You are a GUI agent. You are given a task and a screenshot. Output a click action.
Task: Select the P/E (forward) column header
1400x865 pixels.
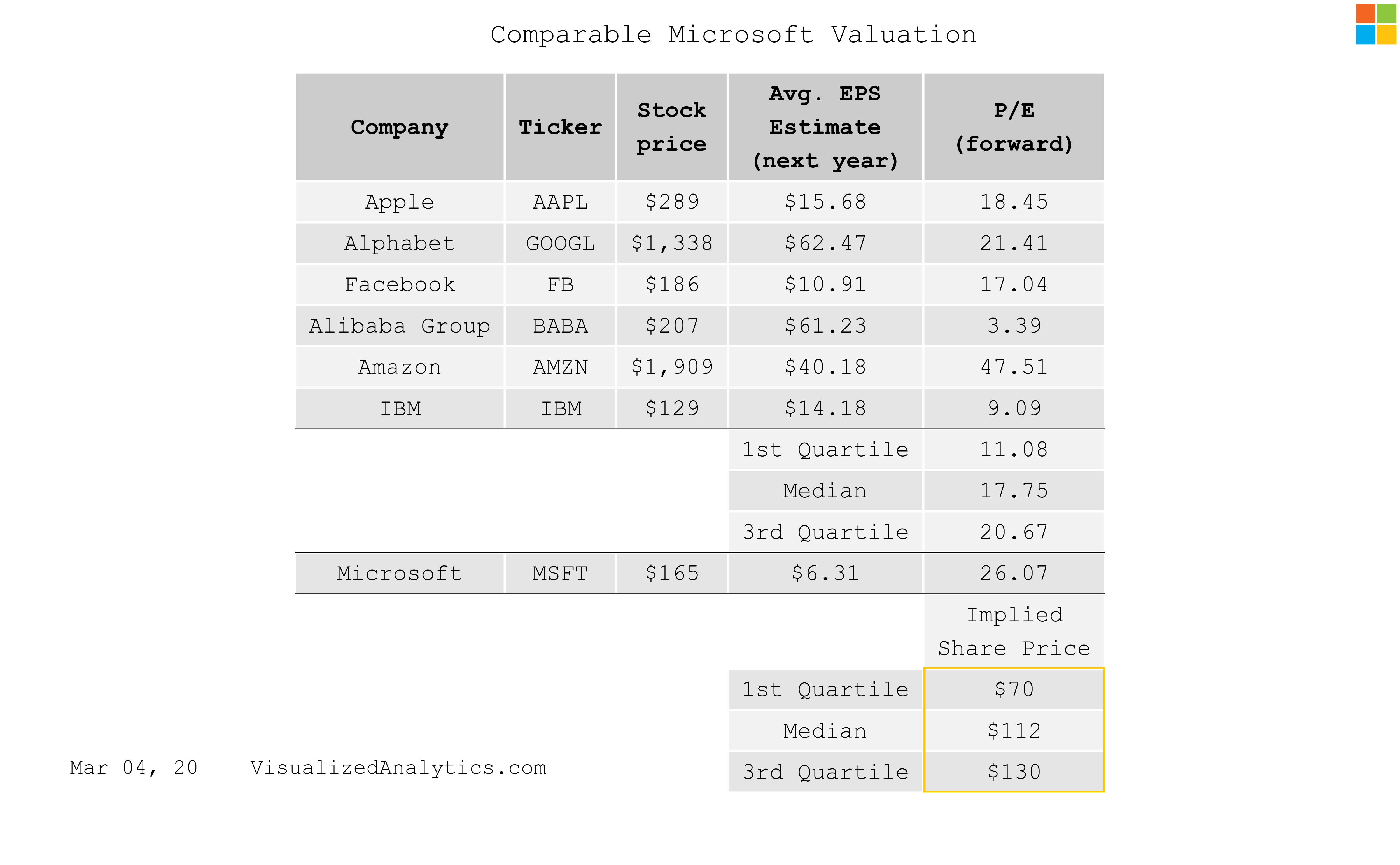pos(1014,127)
